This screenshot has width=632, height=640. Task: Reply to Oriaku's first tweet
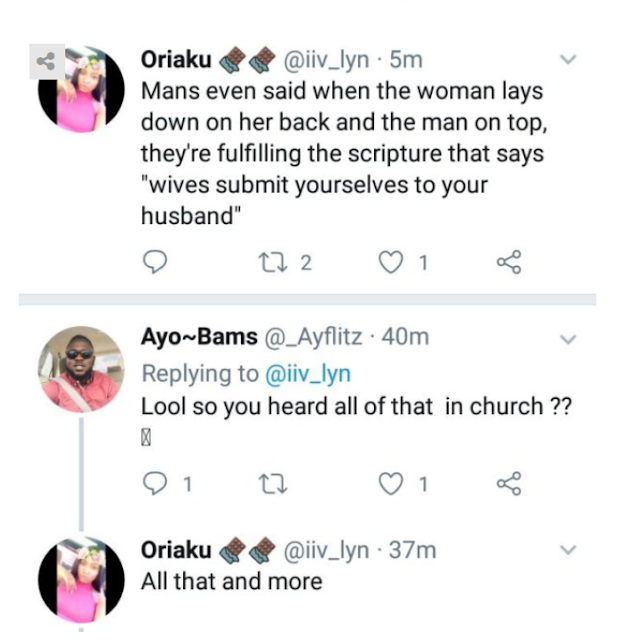155,263
